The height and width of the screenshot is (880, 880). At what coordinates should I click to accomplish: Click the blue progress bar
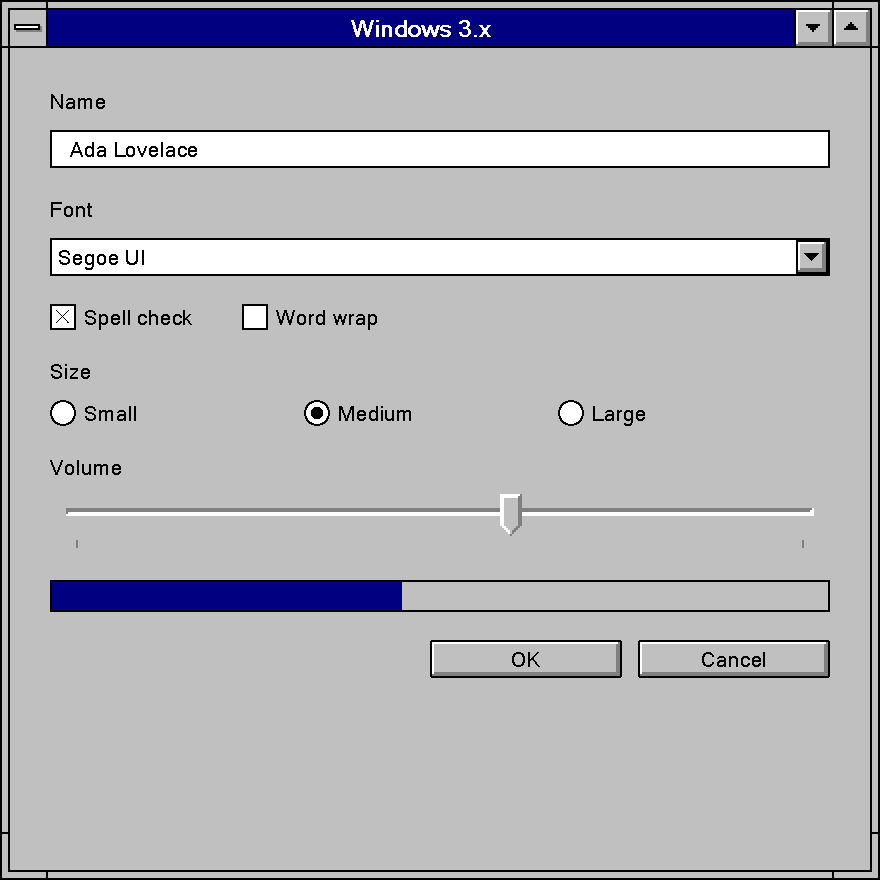tap(439, 596)
